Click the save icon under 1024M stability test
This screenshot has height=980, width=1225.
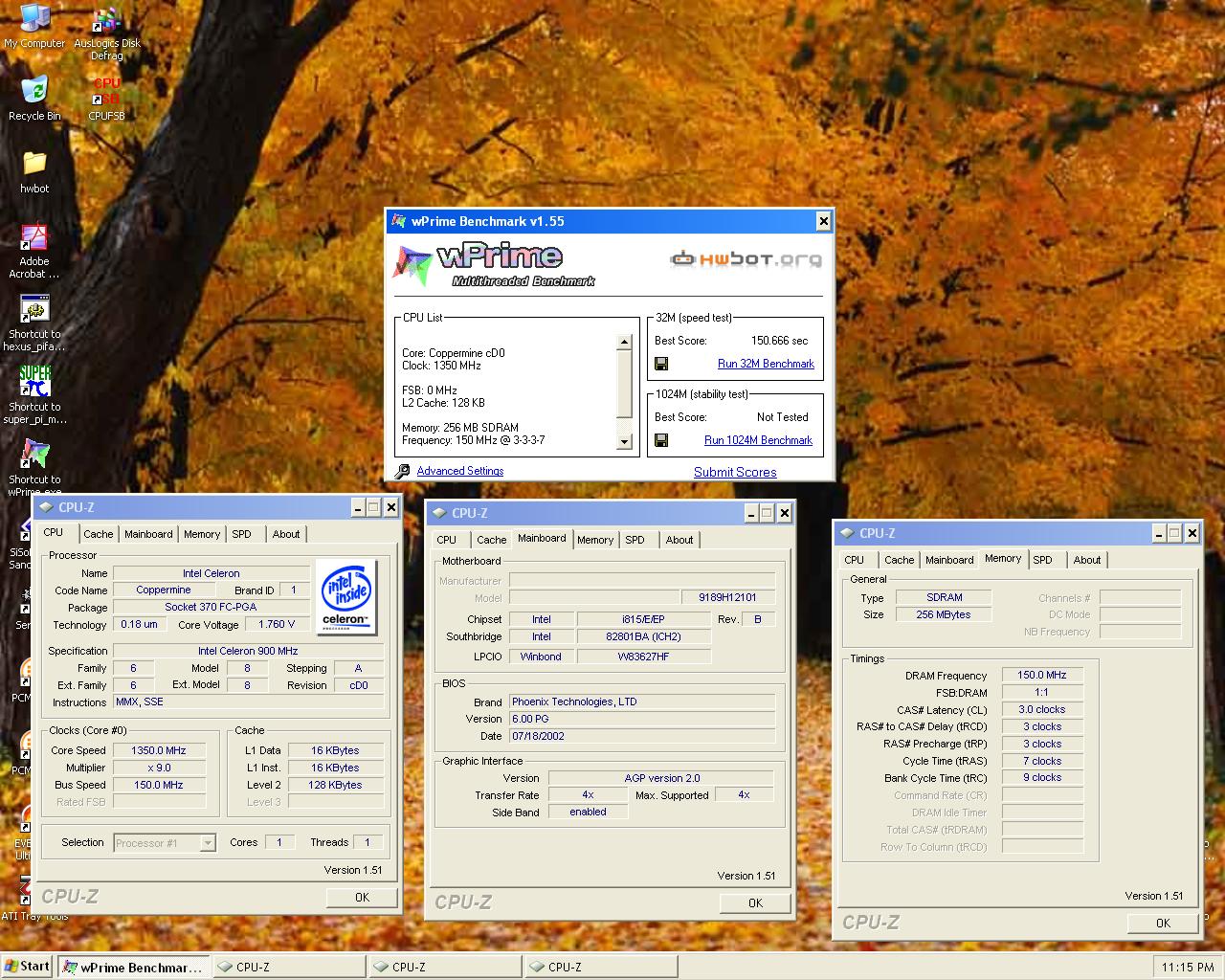(661, 440)
